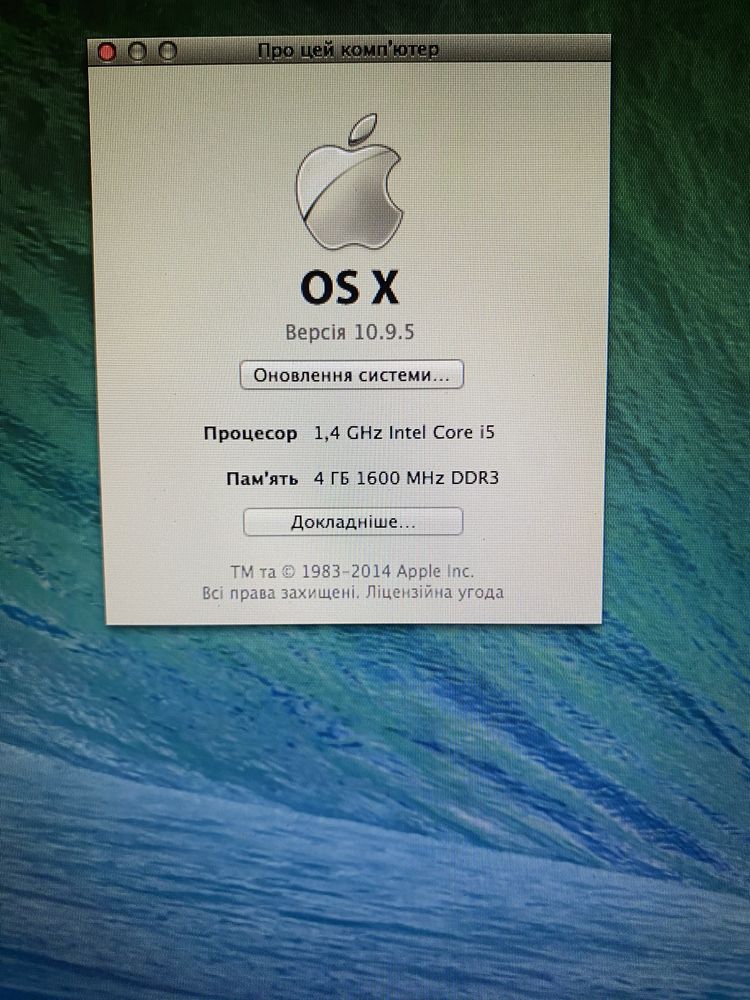Open the Ліцензійна угода link
Image resolution: width=750 pixels, height=1000 pixels.
(435, 592)
